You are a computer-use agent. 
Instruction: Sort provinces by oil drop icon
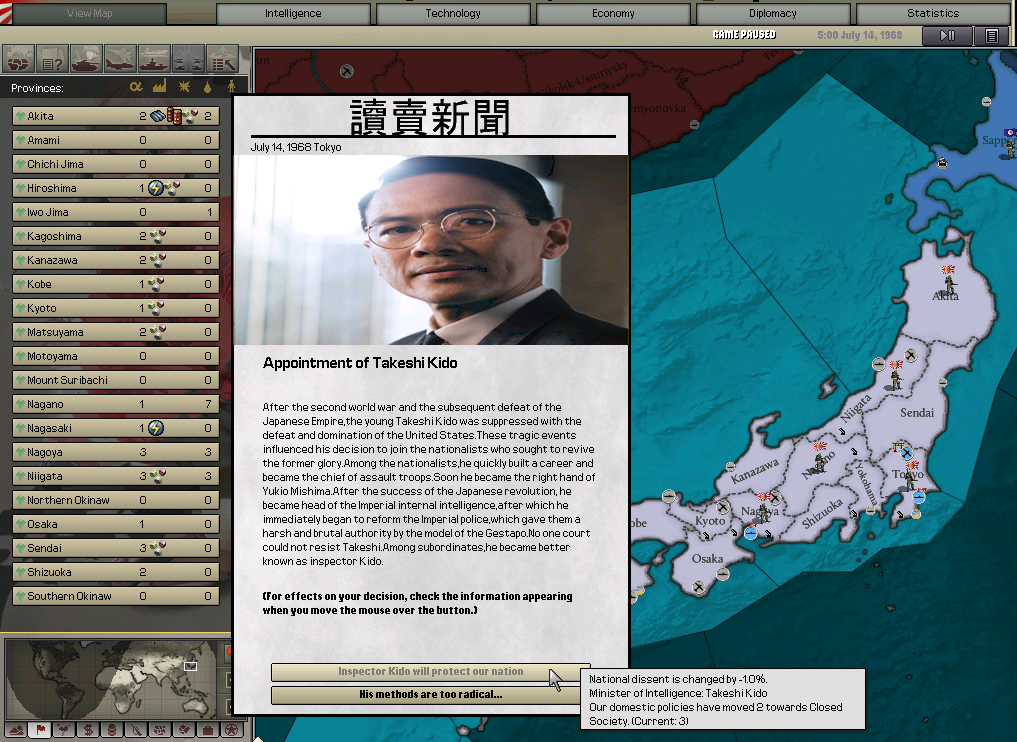click(208, 88)
